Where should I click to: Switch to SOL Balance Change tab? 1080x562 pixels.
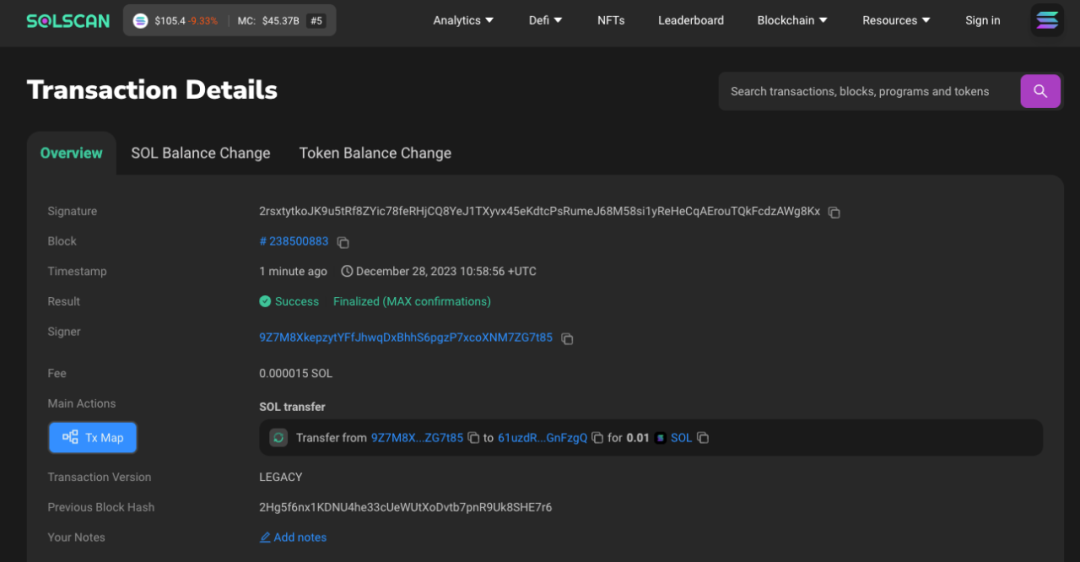tap(201, 153)
